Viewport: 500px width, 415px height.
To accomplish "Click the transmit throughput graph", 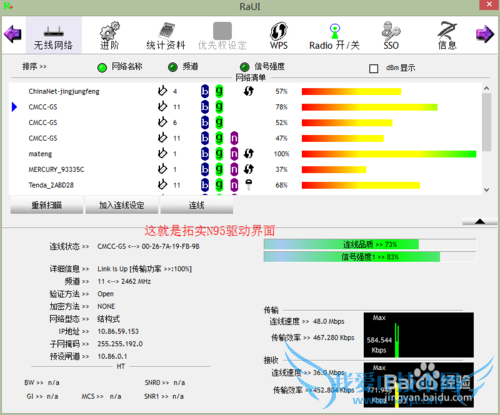I will tap(418, 335).
